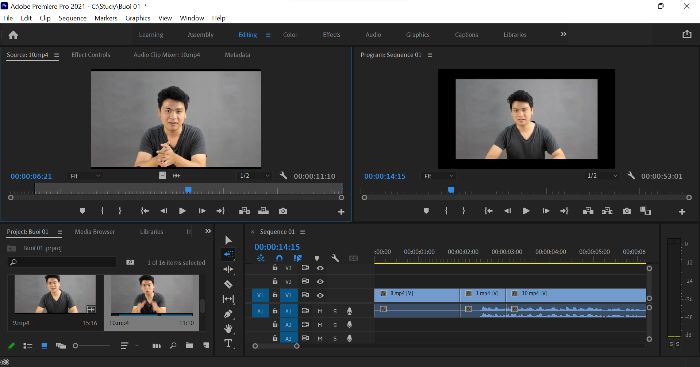Toggle linked selection in timeline

(x=297, y=258)
